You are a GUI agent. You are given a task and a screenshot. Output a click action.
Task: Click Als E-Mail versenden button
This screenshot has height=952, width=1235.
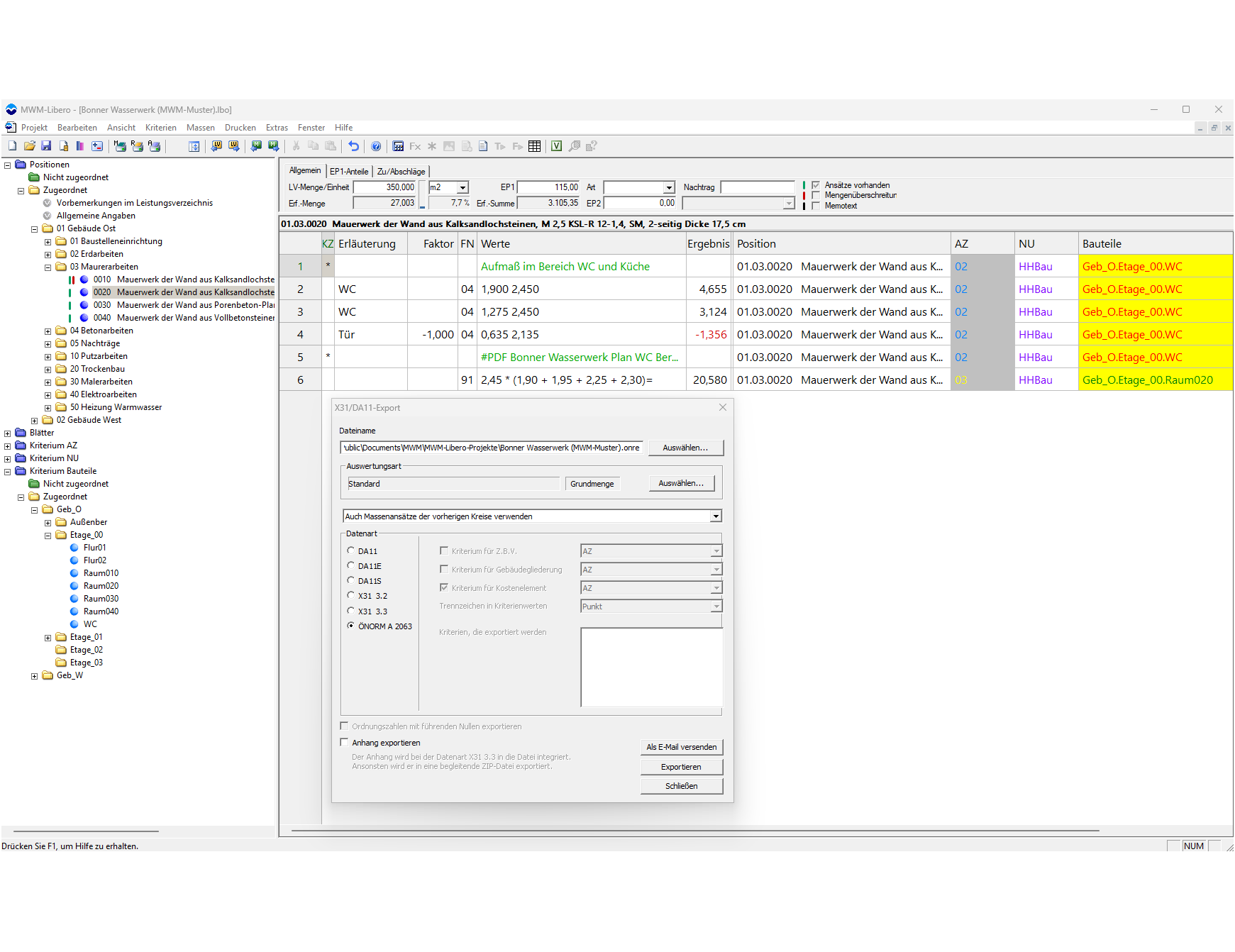click(x=682, y=747)
